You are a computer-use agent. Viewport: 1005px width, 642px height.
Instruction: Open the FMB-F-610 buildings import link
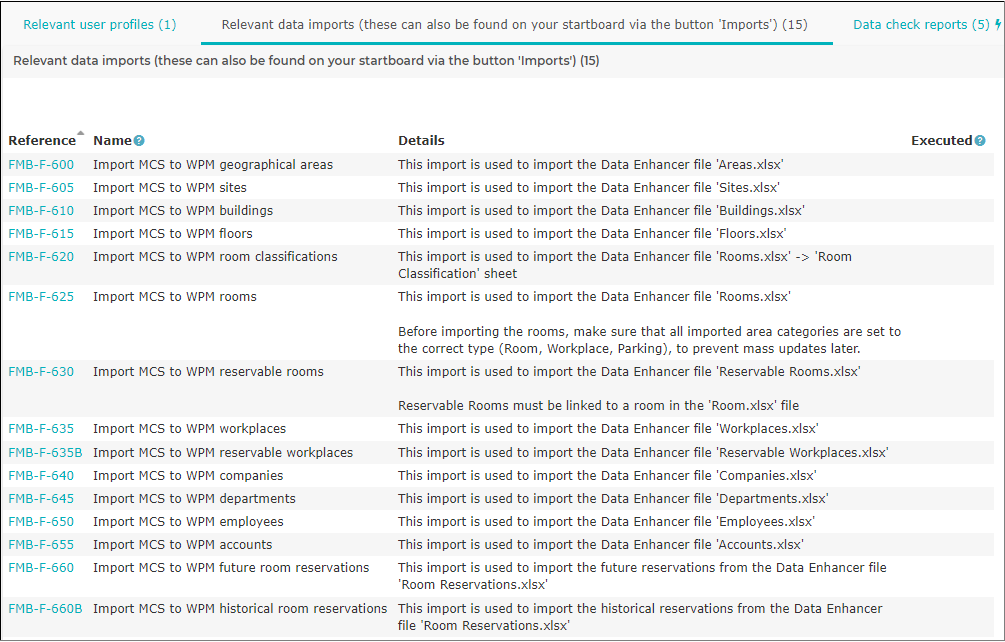tap(41, 211)
